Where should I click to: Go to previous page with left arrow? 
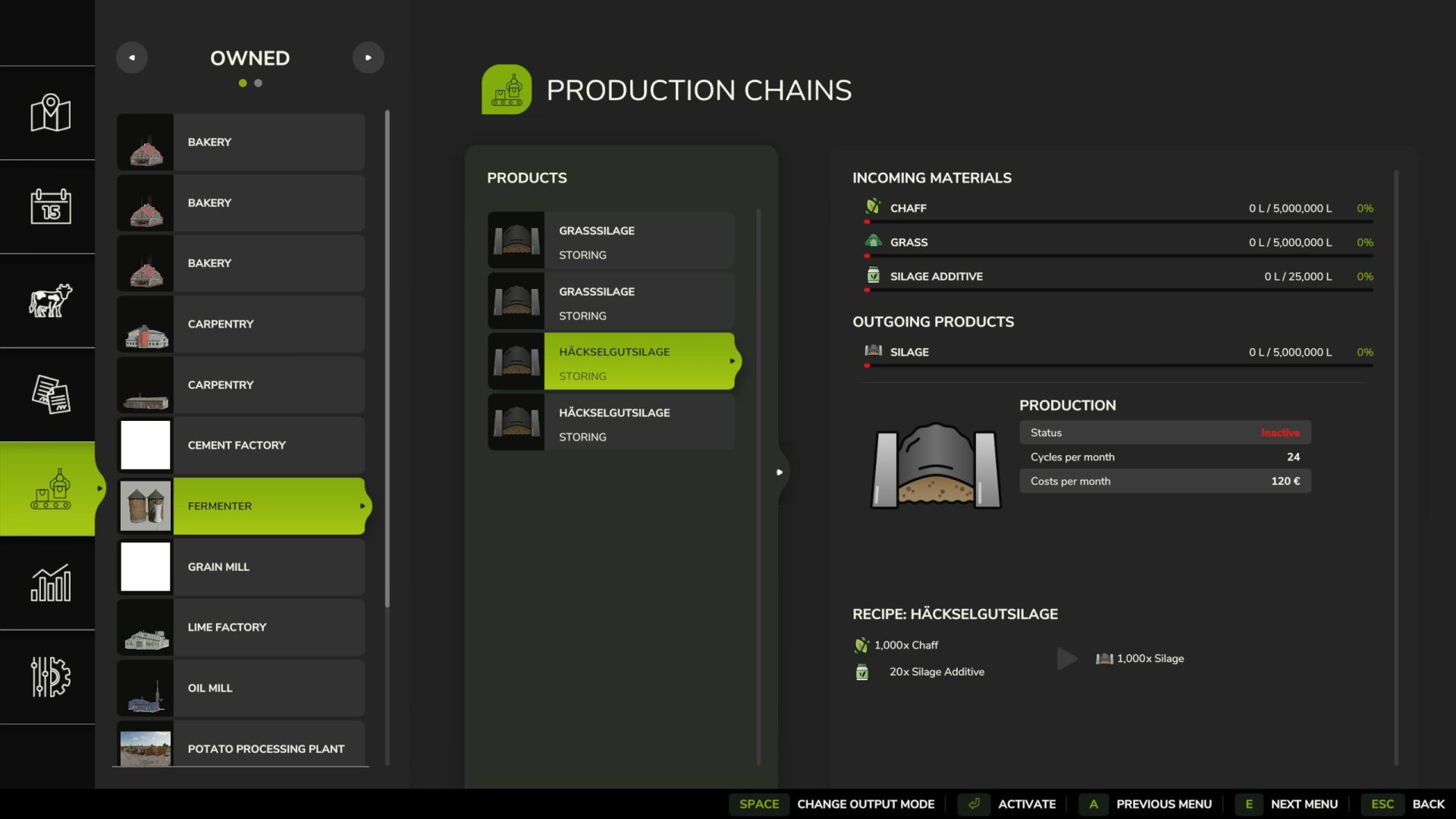click(132, 58)
